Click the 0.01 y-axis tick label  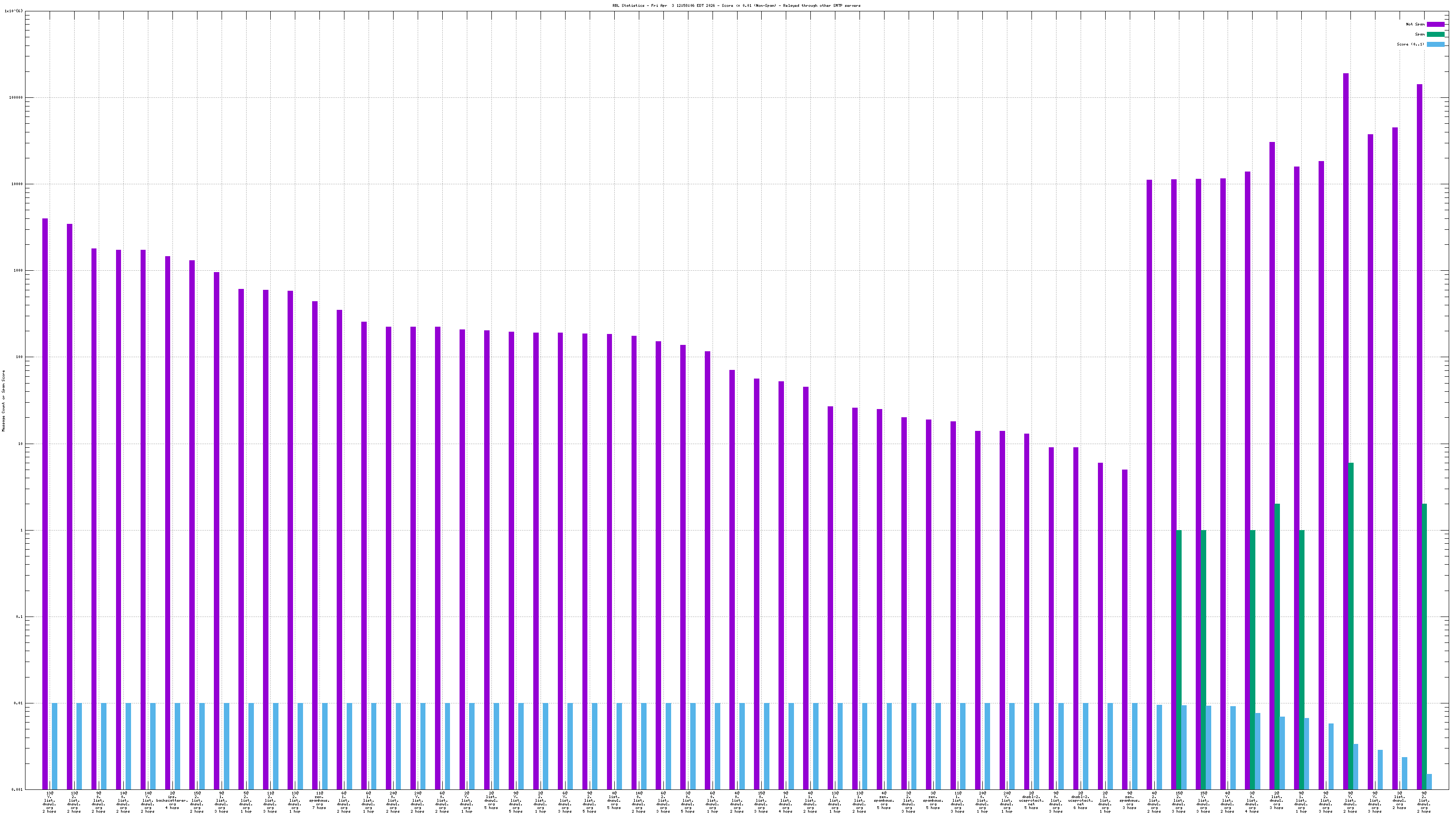pos(18,703)
